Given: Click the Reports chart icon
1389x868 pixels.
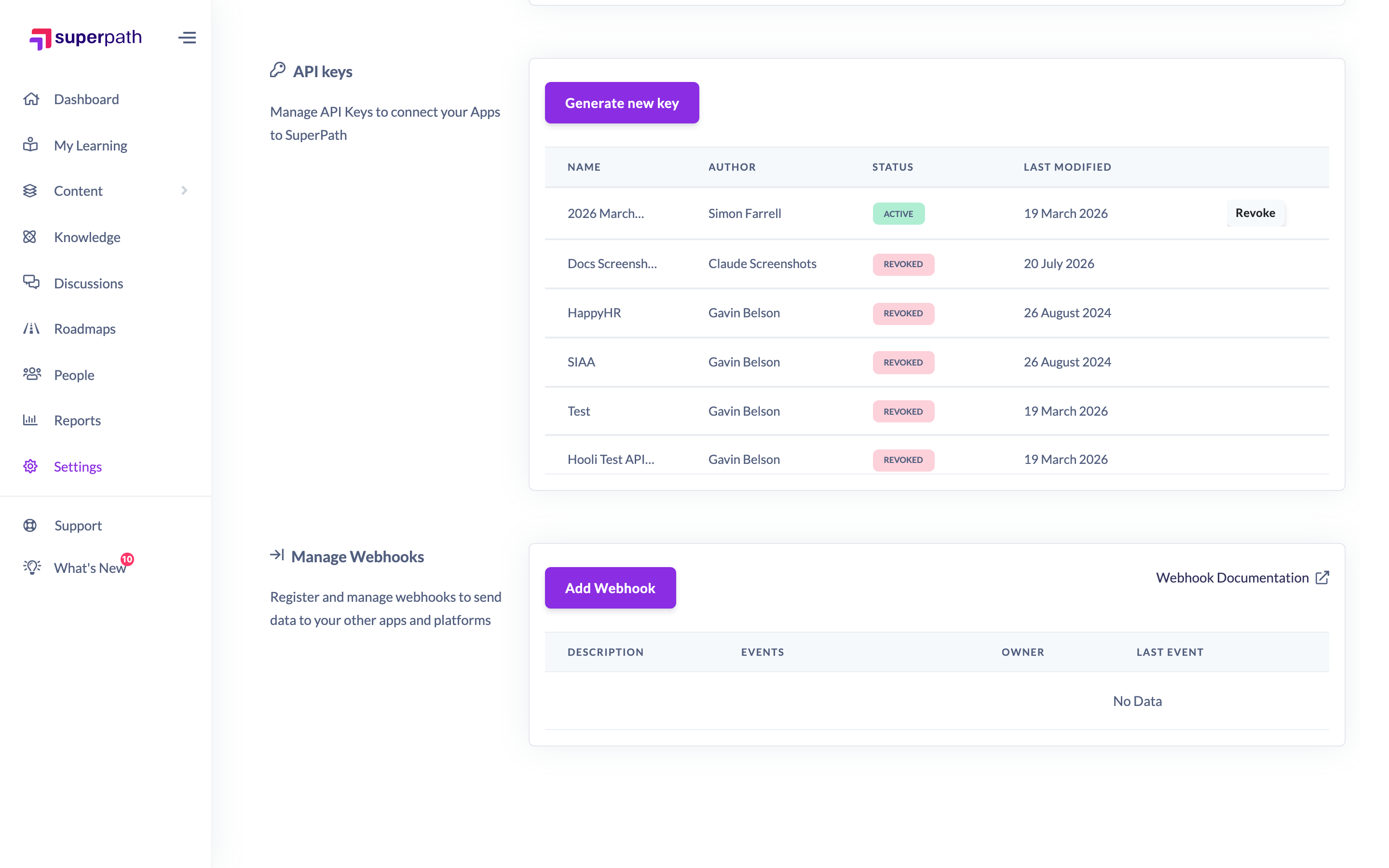Looking at the screenshot, I should point(30,420).
